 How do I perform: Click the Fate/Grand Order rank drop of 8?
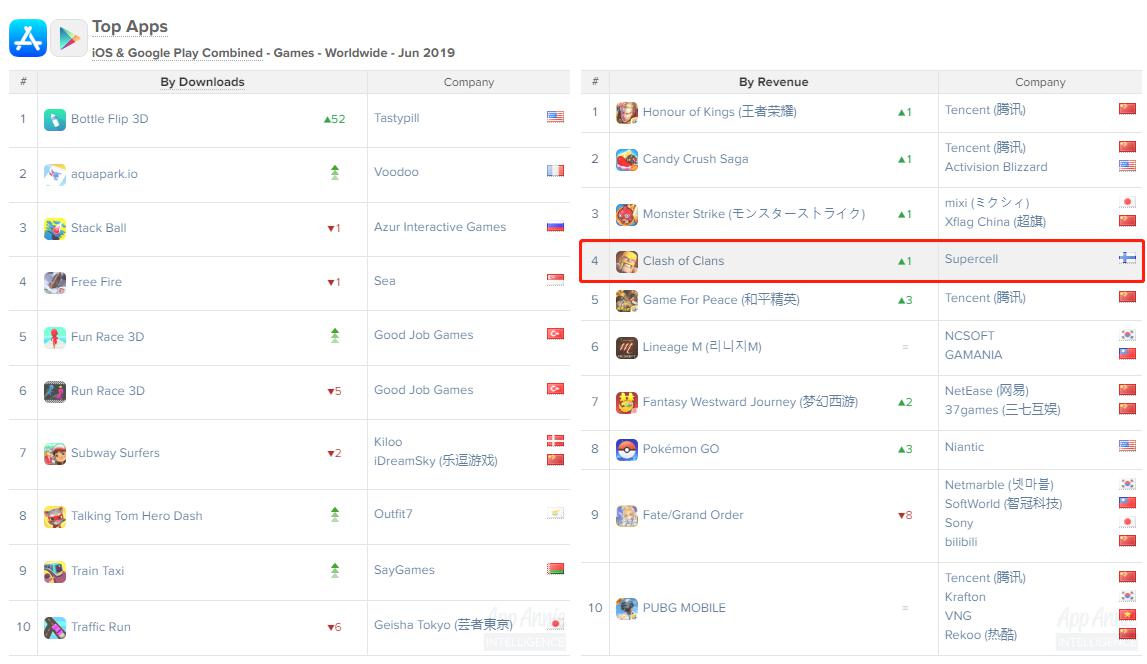pyautogui.click(x=905, y=516)
